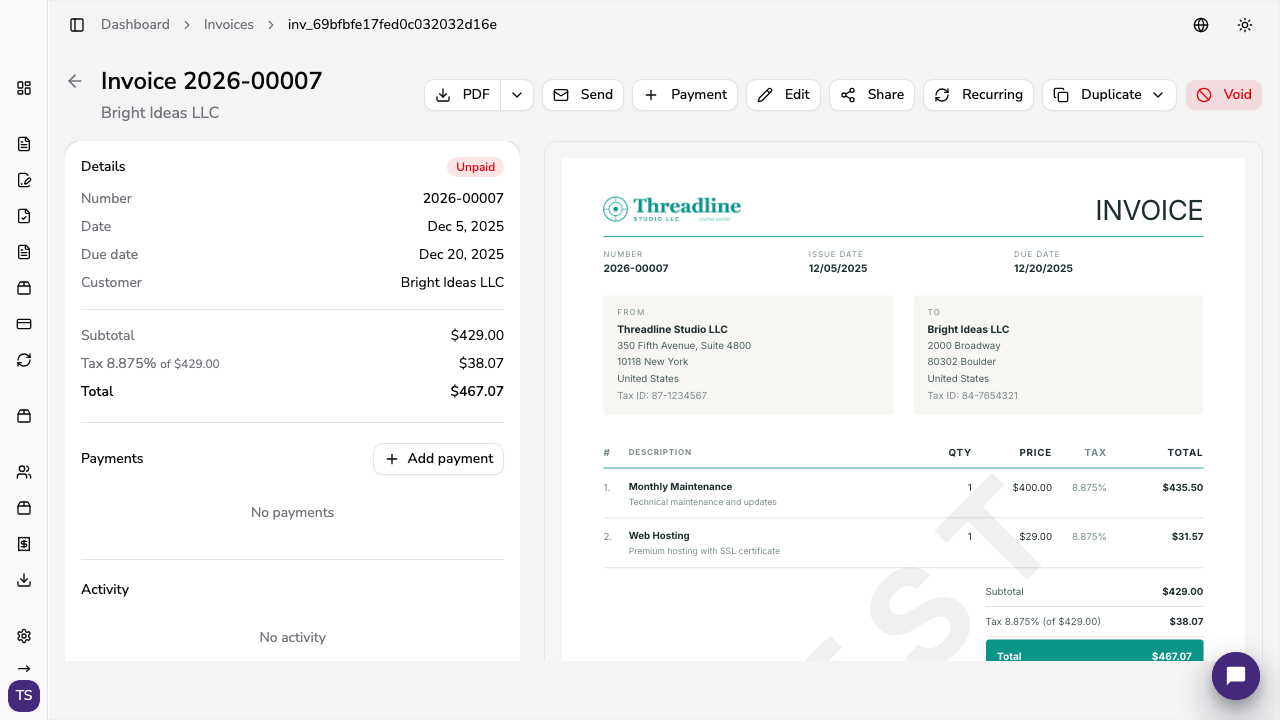Open the globe language selector
This screenshot has width=1280, height=720.
point(1201,25)
